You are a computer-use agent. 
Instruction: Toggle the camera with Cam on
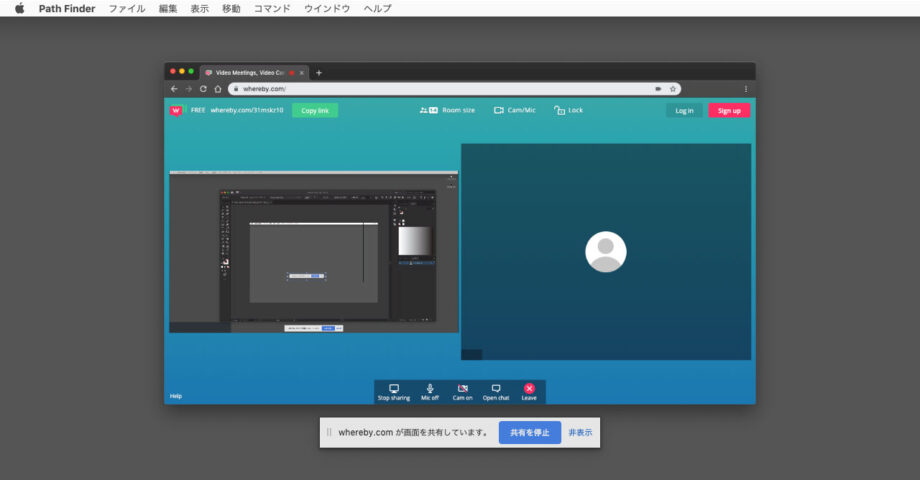(462, 393)
